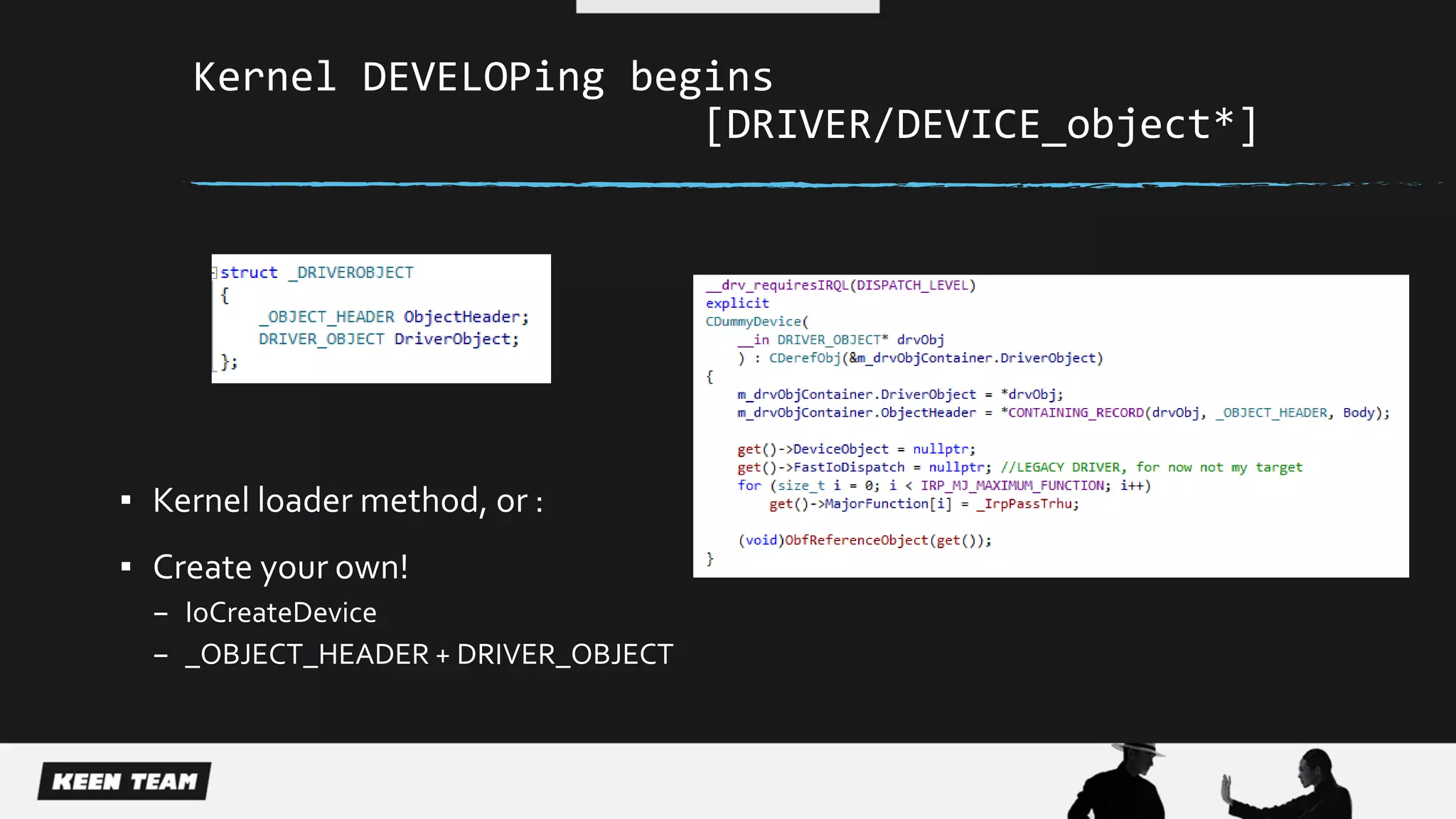Click the 'CDummyDevice(' constructor line
The width and height of the screenshot is (1456, 819).
click(756, 321)
